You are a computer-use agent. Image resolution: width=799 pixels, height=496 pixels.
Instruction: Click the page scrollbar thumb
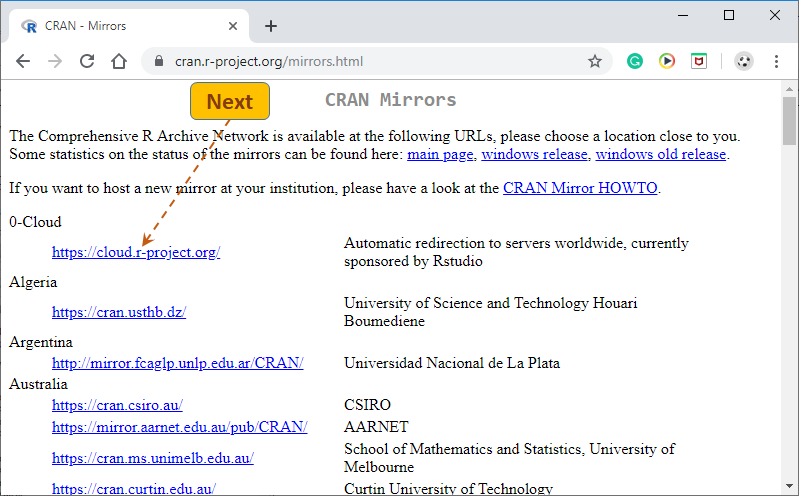coord(789,121)
